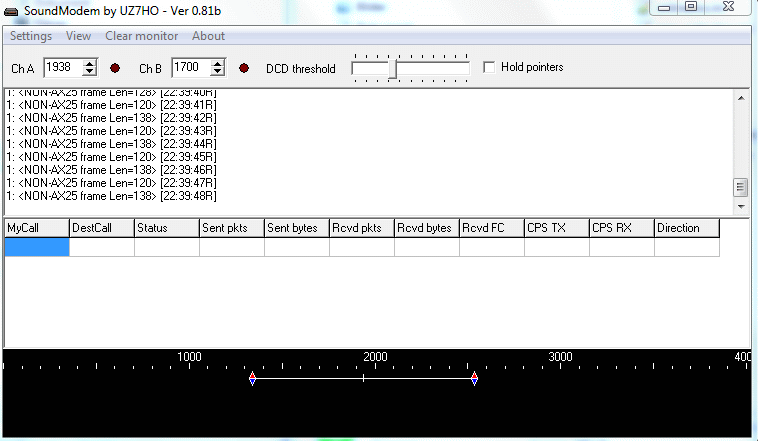
Task: Click the Rcvd pkts column header
Action: pyautogui.click(x=362, y=228)
